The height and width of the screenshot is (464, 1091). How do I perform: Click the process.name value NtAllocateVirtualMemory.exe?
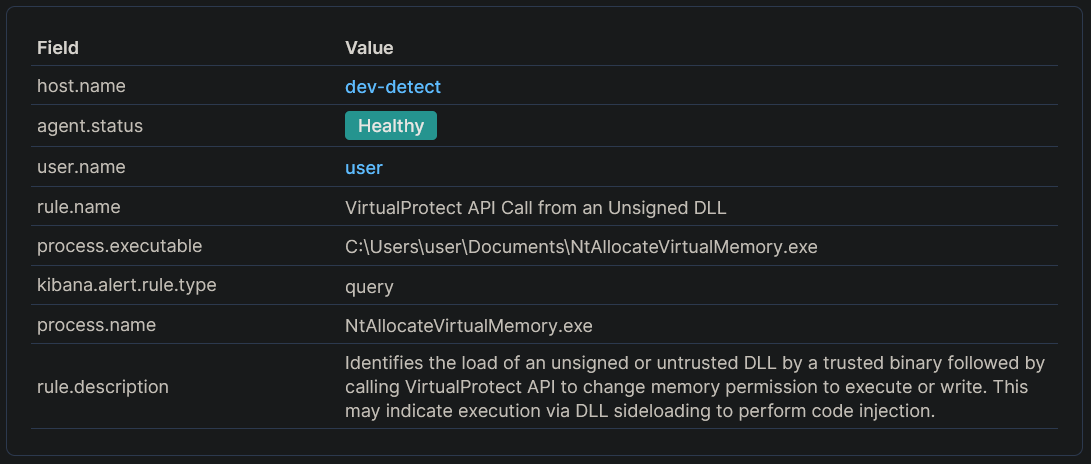[x=469, y=326]
